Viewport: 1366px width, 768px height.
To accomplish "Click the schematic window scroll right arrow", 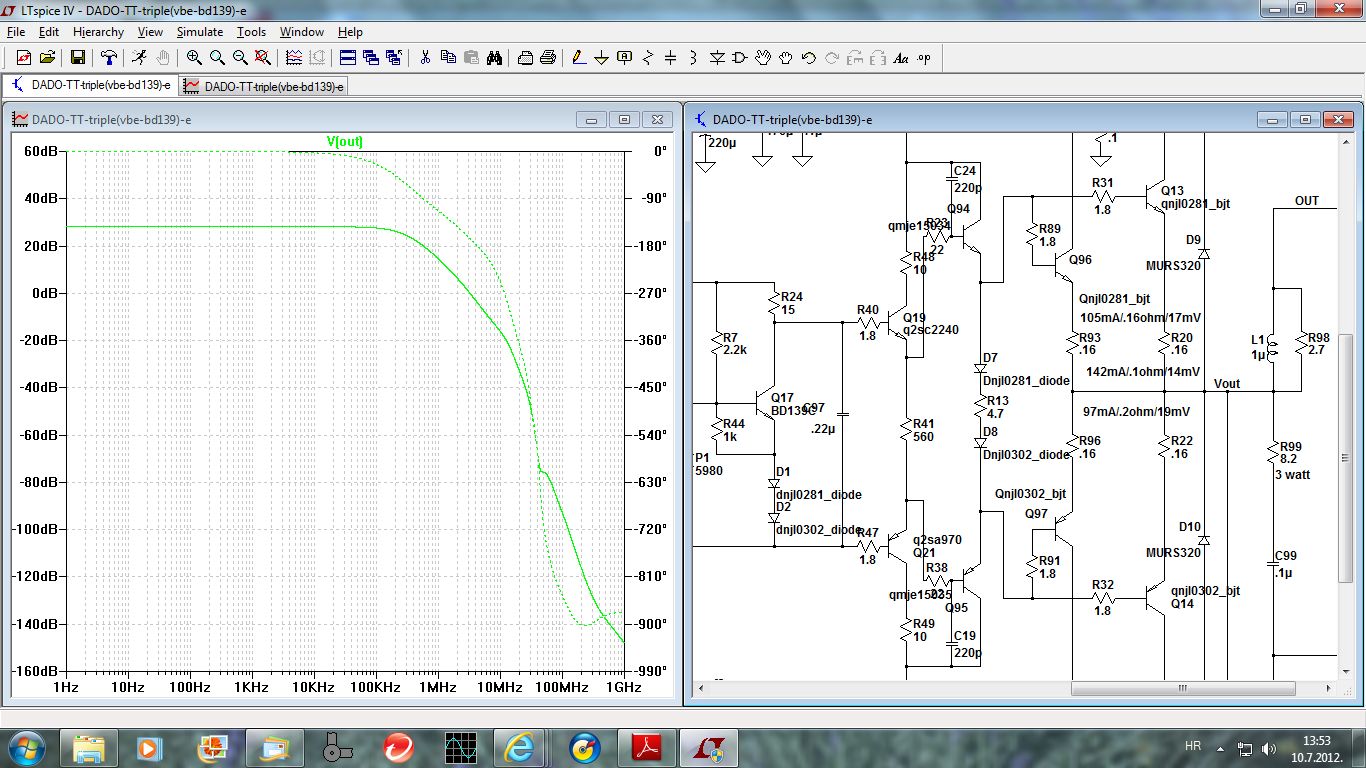I will tap(1330, 688).
